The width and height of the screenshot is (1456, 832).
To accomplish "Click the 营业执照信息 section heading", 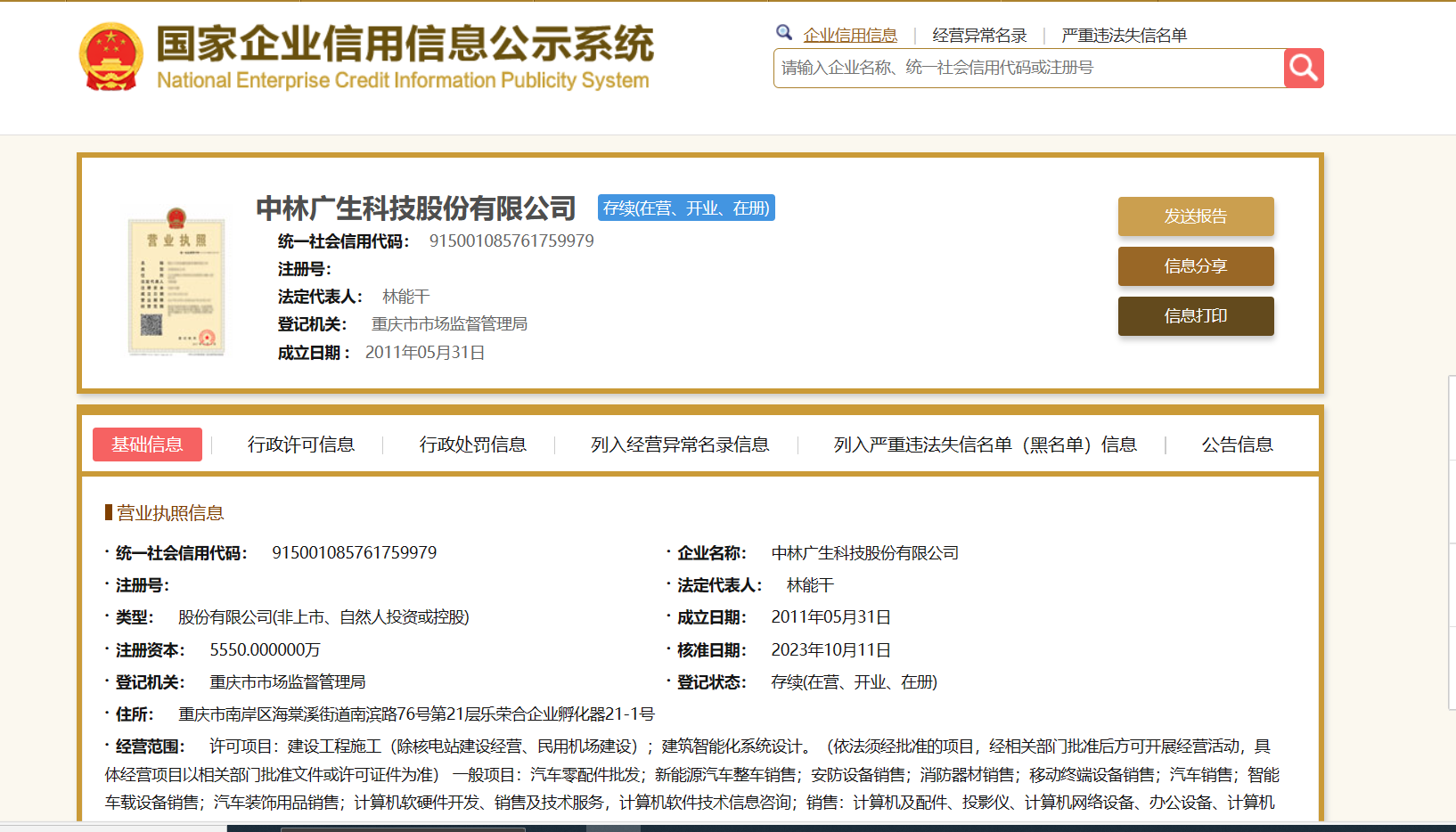I will pos(170,513).
